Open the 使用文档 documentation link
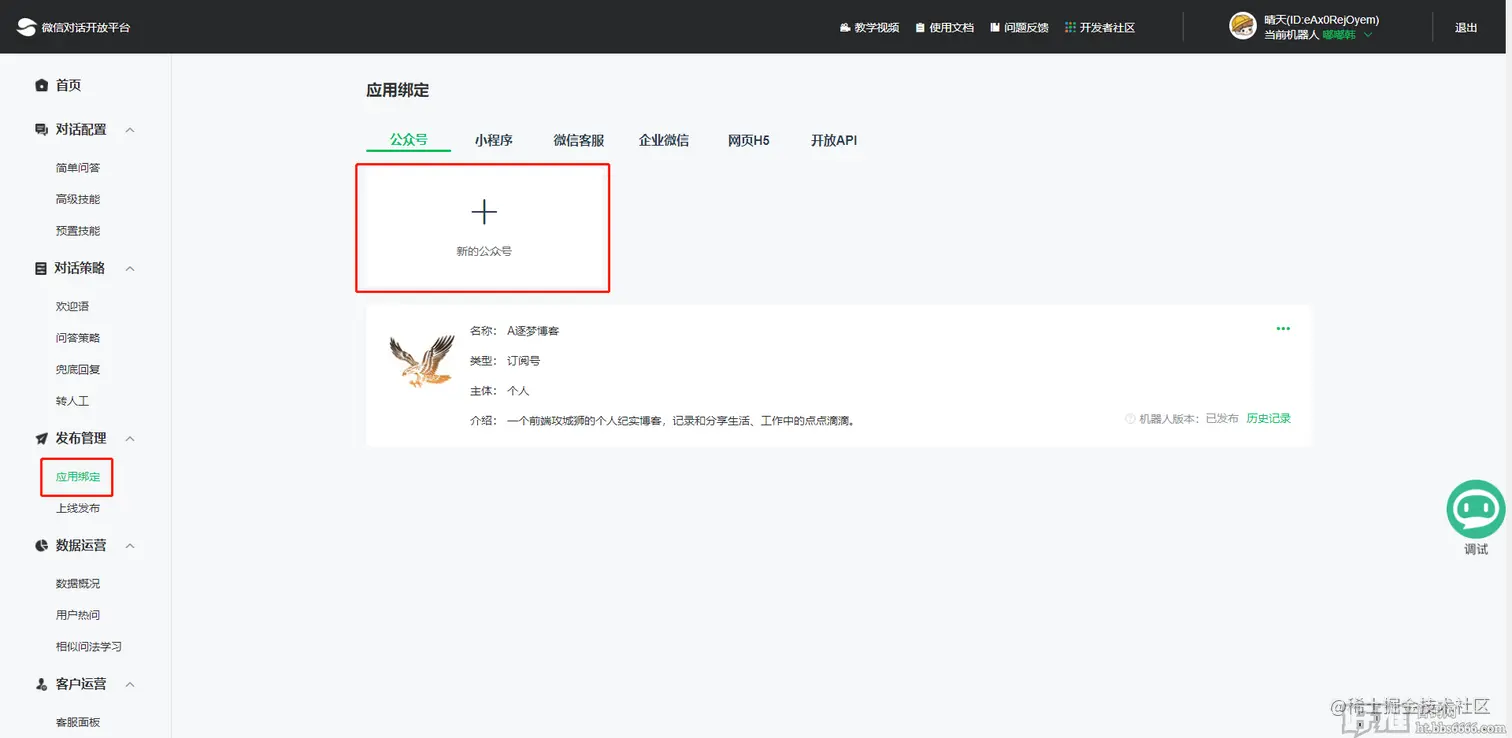The width and height of the screenshot is (1512, 738). (944, 28)
